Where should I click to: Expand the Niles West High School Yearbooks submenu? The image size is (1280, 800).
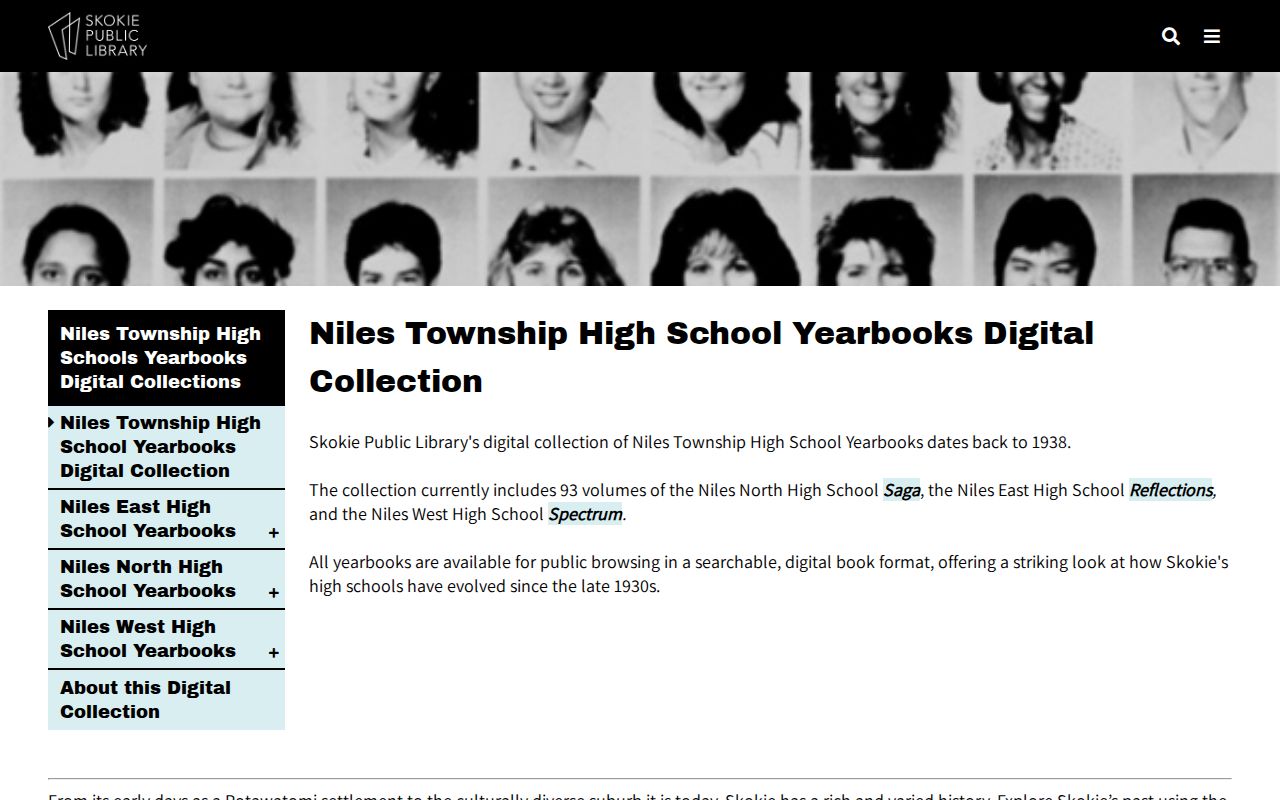273,653
